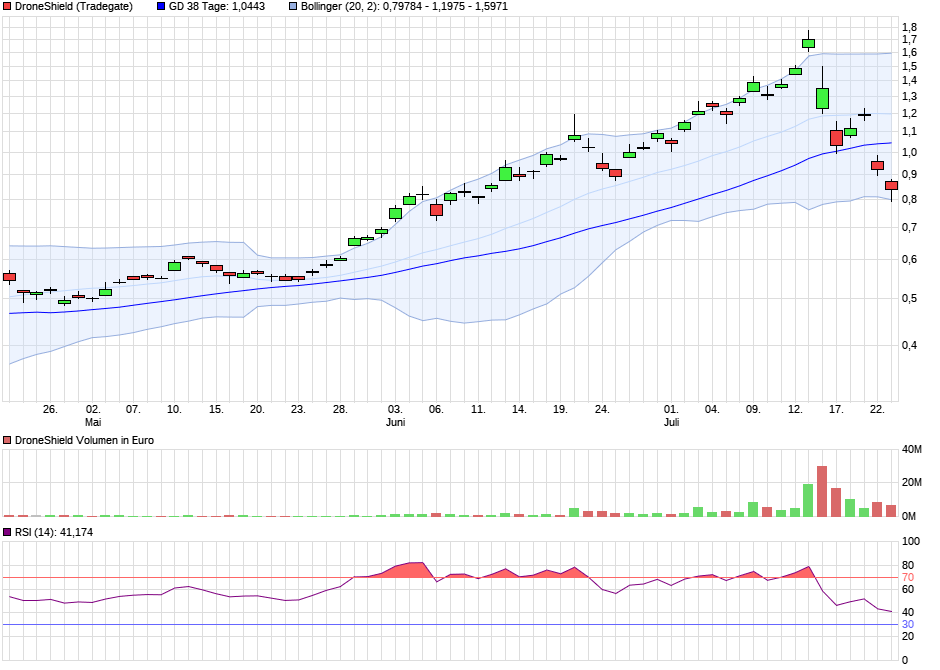Click the blue GD 38 Tage legend swatch
This screenshot has height=670, width=940.
(162, 6)
